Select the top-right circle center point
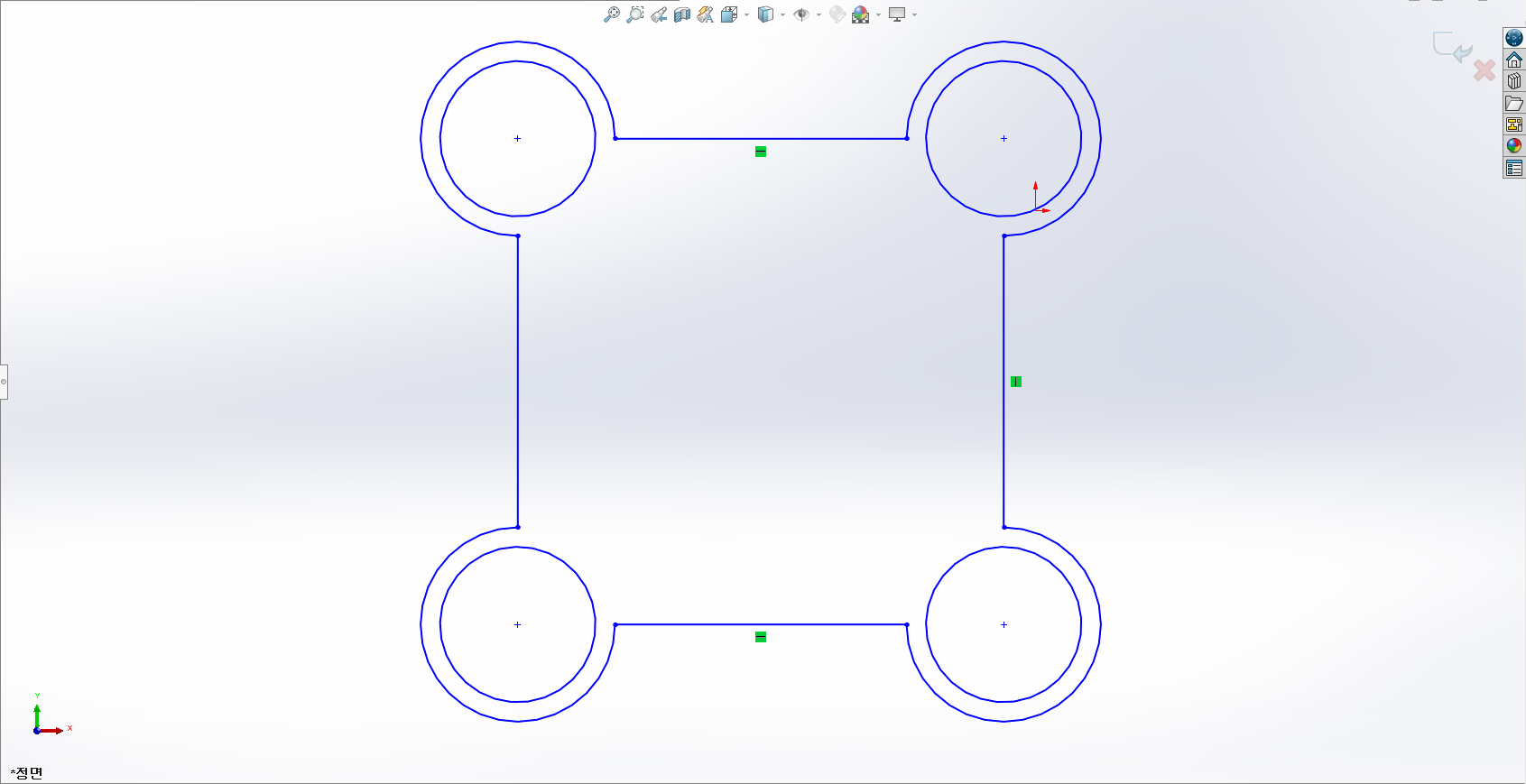Screen dimensions: 1526x784 point(1003,139)
